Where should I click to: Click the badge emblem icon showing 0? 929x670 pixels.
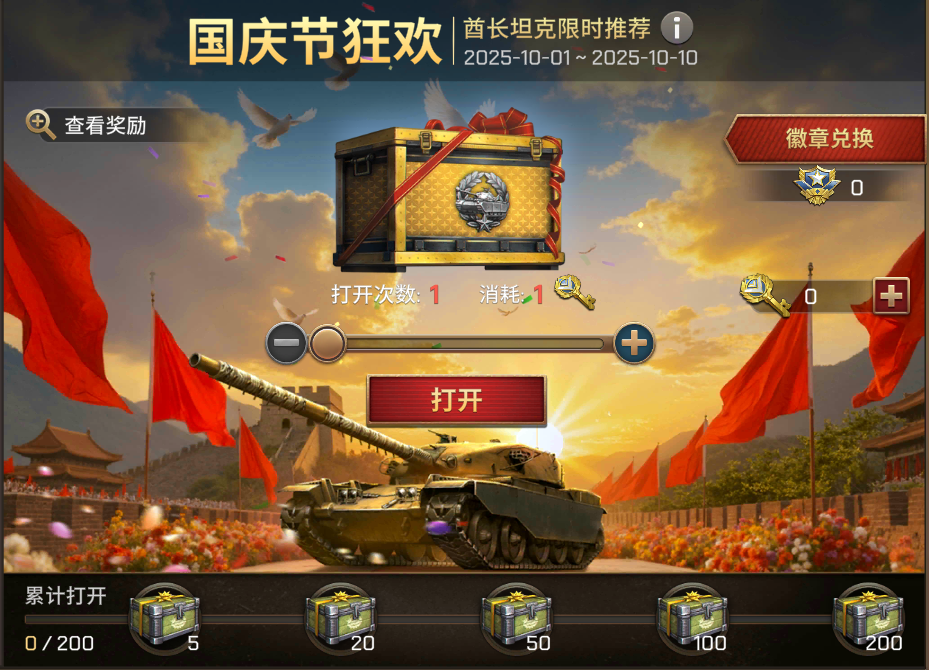[x=817, y=186]
